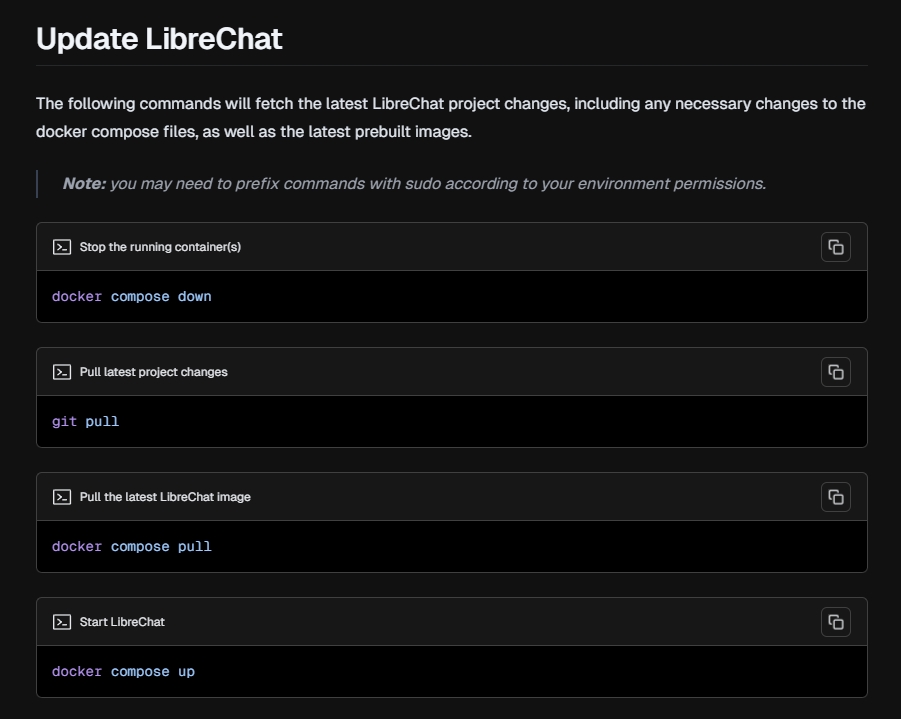Click the 'Pull the latest LibreChat image' title

(x=165, y=497)
